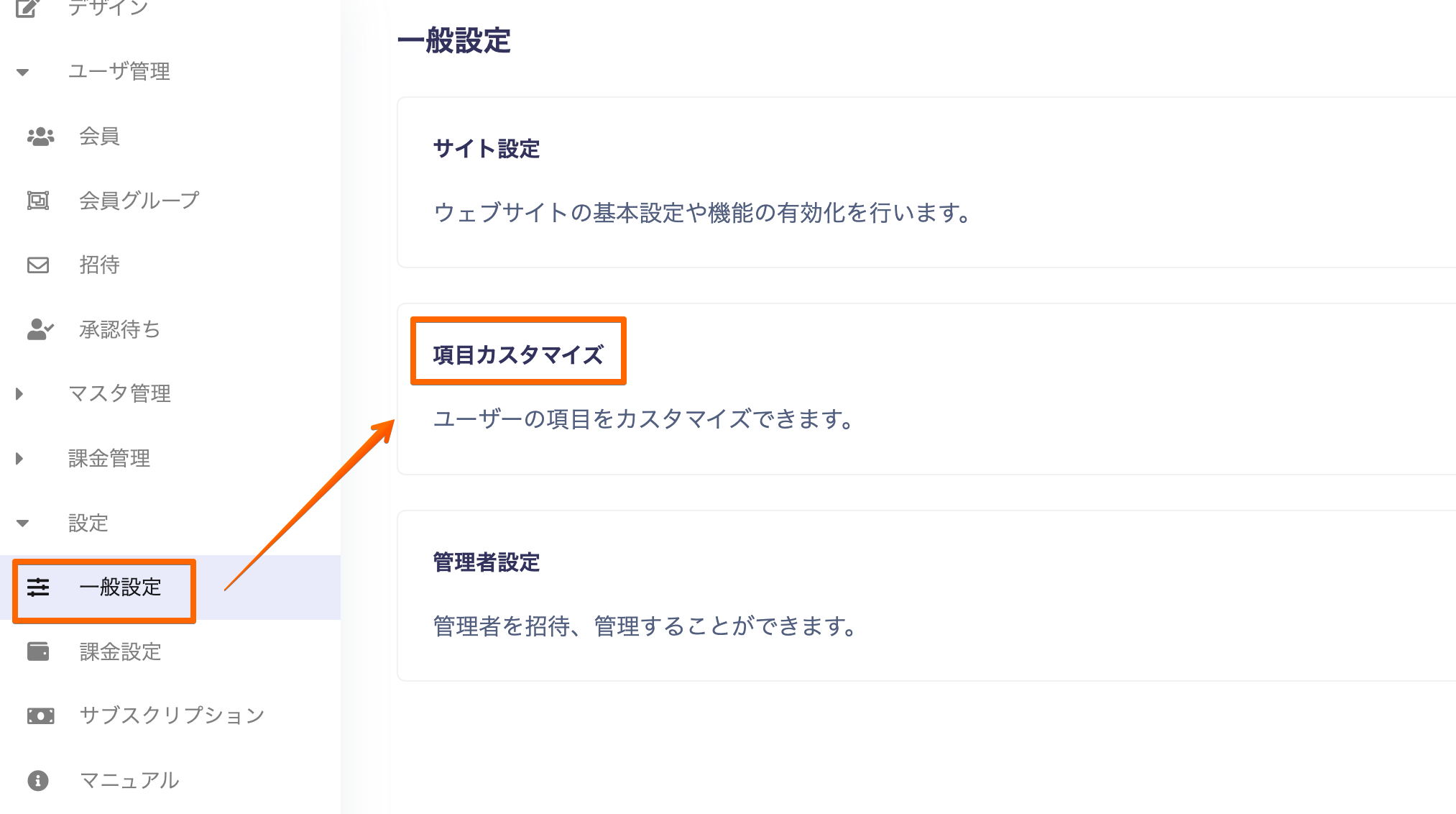Screen dimensions: 1456x814
Task: Expand the マスタ管理 section arrow
Action: coord(19,393)
